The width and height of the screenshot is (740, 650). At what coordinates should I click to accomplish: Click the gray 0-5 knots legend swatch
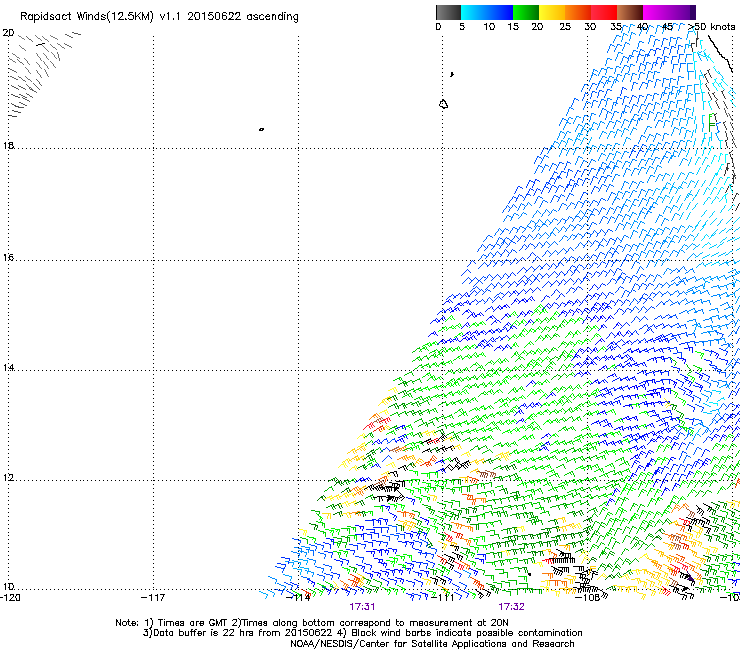pyautogui.click(x=448, y=12)
